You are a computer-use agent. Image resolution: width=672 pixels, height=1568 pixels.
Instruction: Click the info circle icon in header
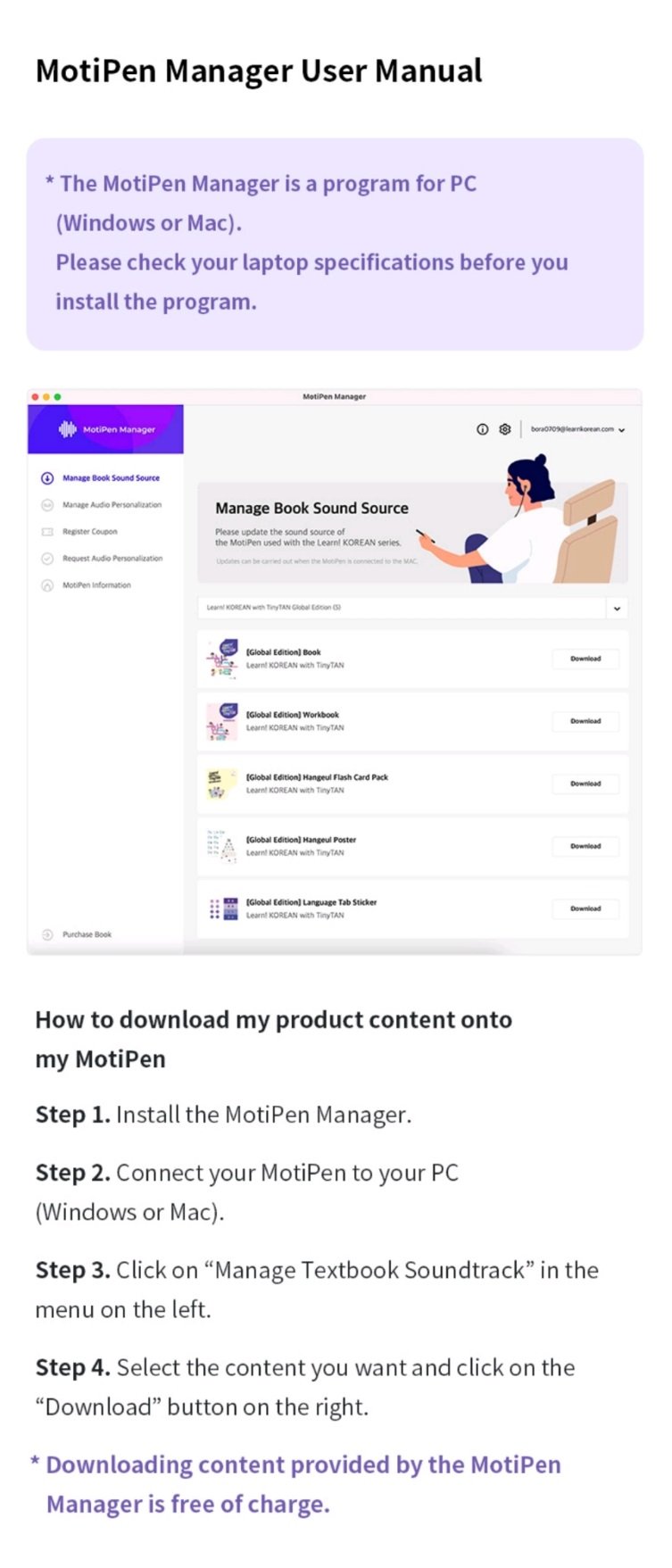coord(482,429)
